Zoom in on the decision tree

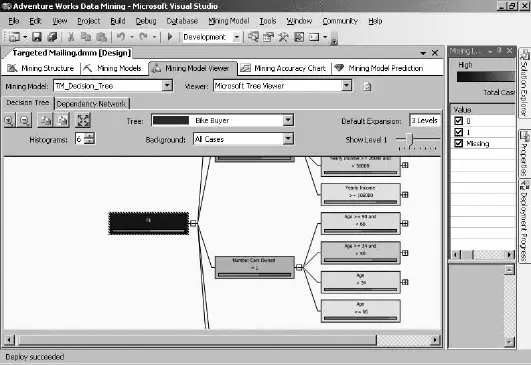click(x=9, y=120)
